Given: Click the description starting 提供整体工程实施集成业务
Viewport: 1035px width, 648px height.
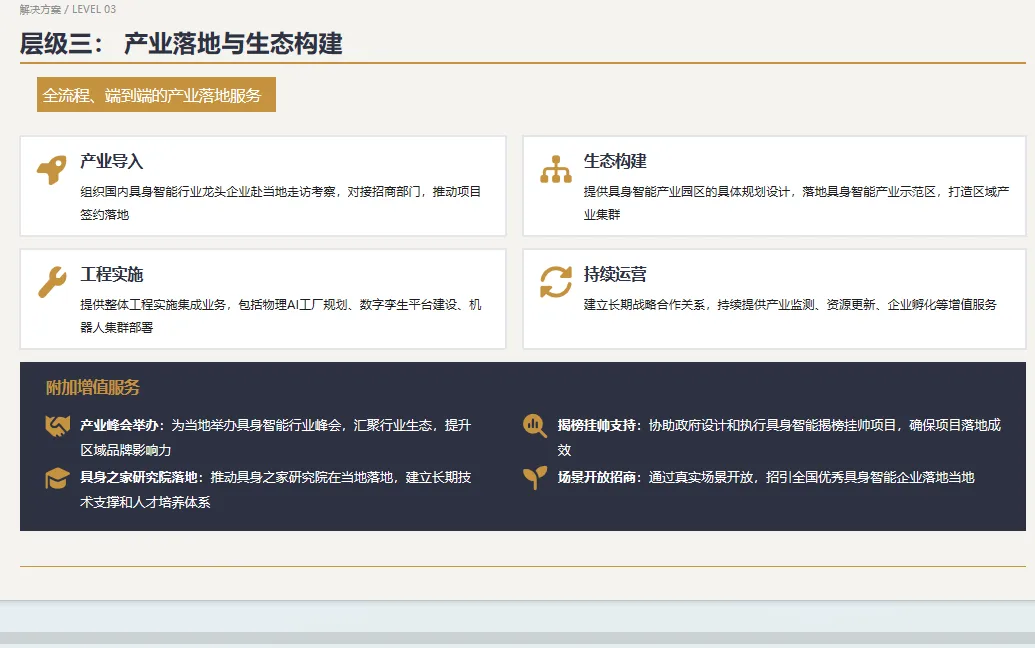Looking at the screenshot, I should coord(281,315).
